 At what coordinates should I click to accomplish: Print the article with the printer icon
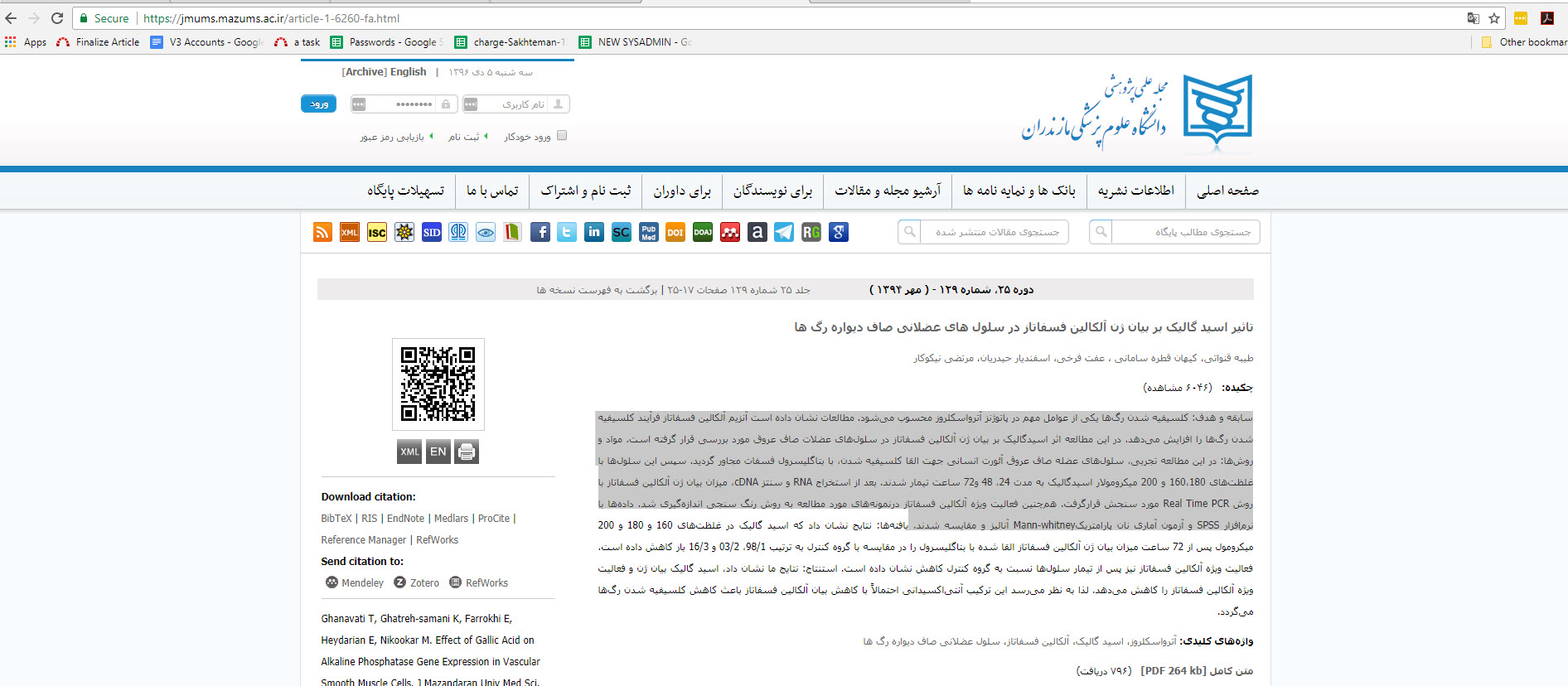[467, 452]
